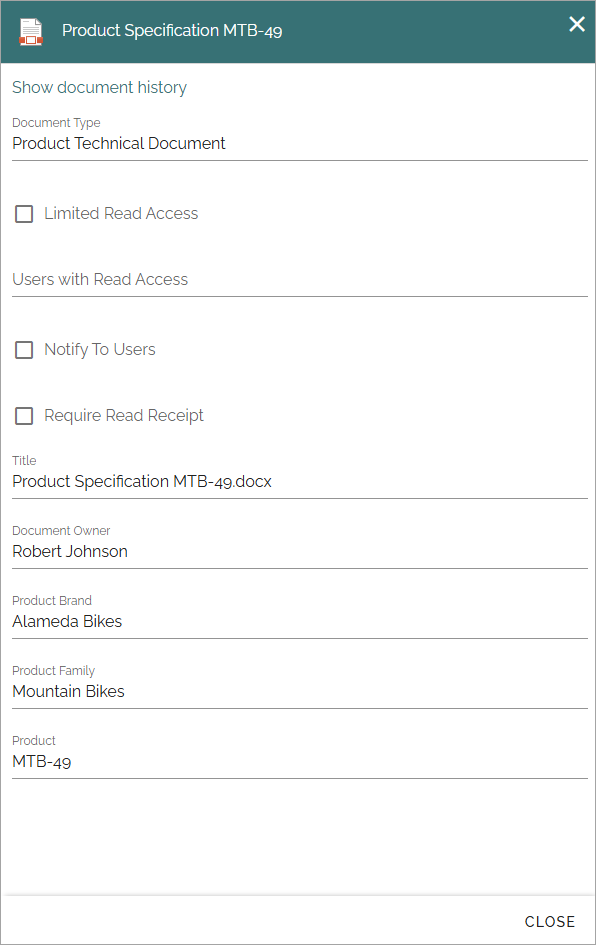Click the Product Specification MTB-49.docx title field
The width and height of the screenshot is (596, 945).
(300, 482)
